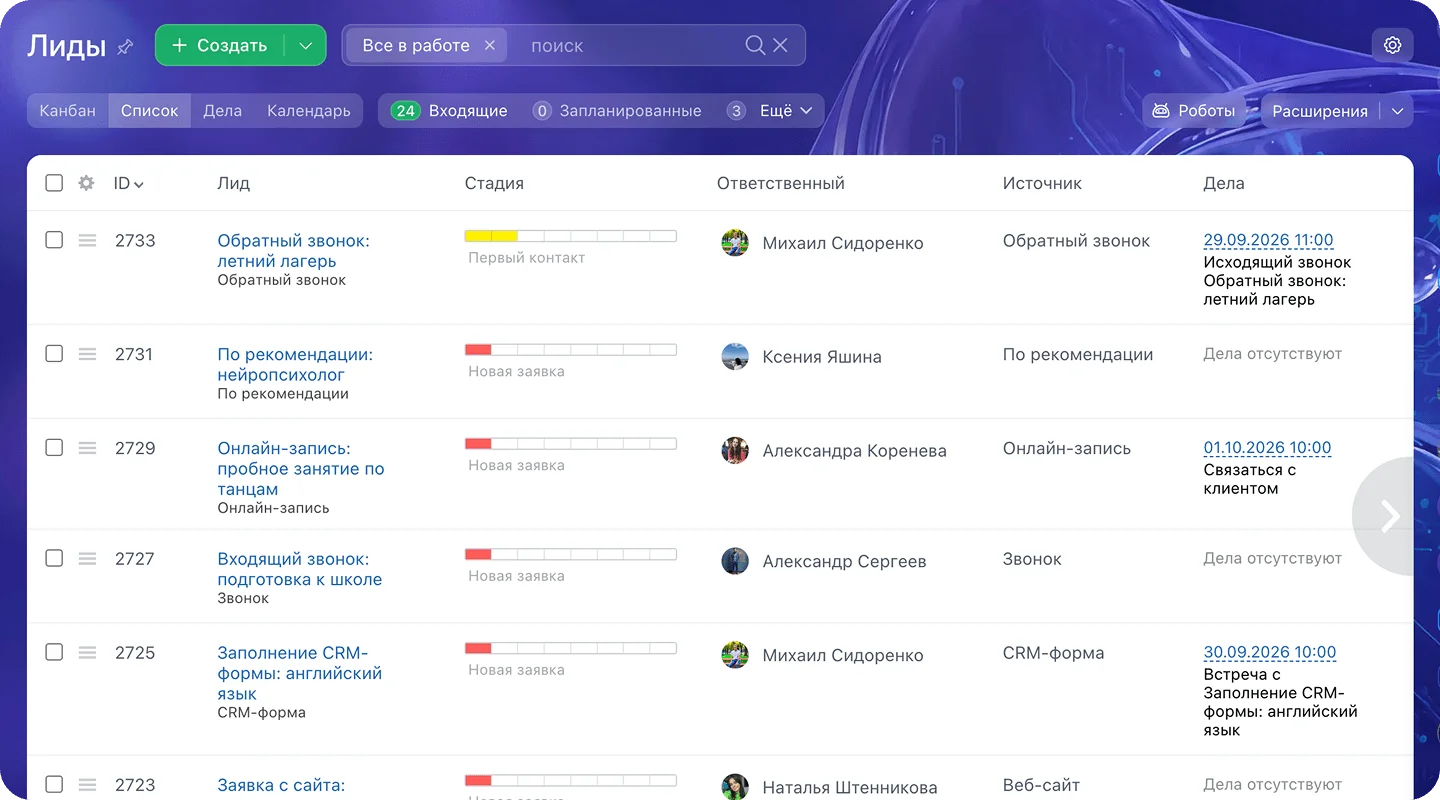Open the Расширения dropdown arrow
This screenshot has width=1440, height=800.
point(1397,111)
